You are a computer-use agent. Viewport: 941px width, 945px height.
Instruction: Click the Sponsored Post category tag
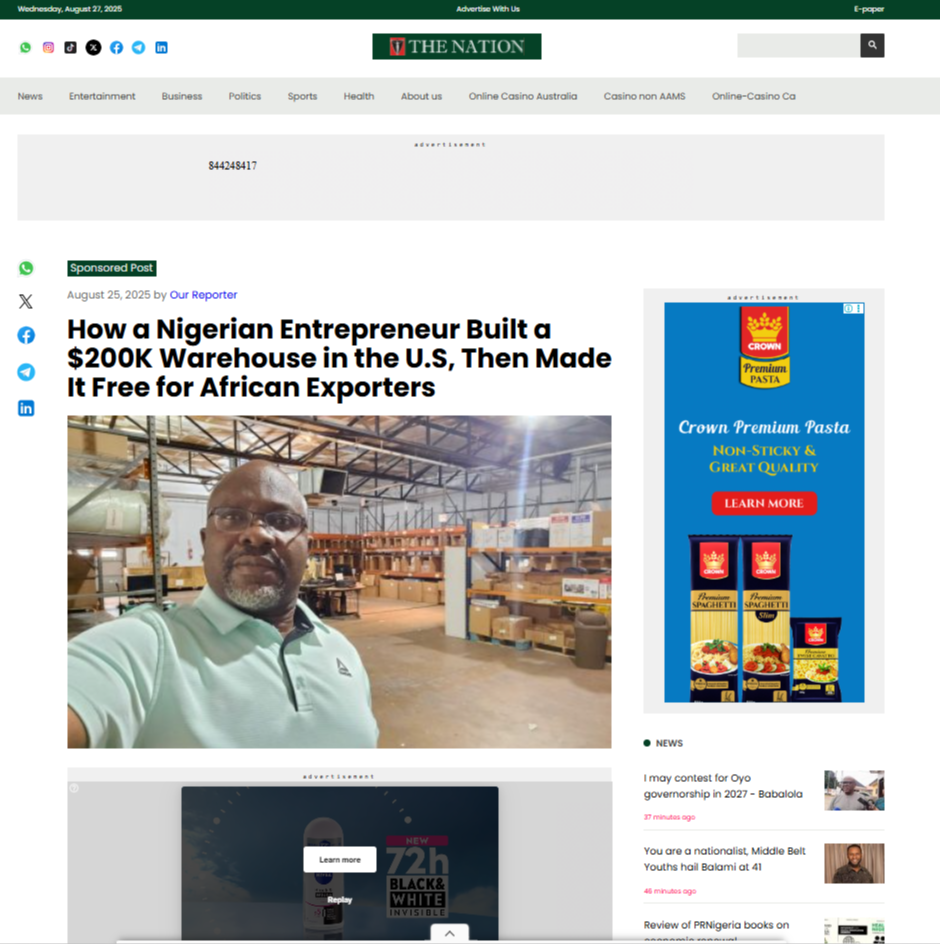(112, 268)
